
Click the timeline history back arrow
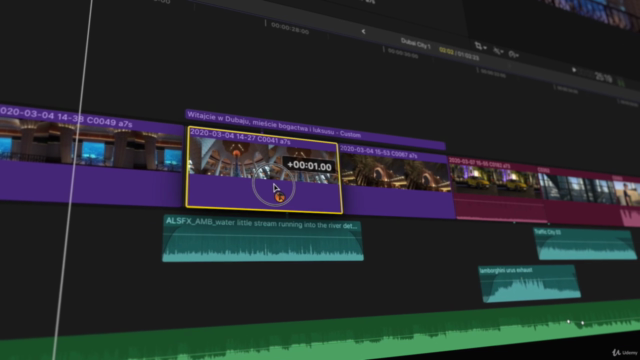coord(363,31)
